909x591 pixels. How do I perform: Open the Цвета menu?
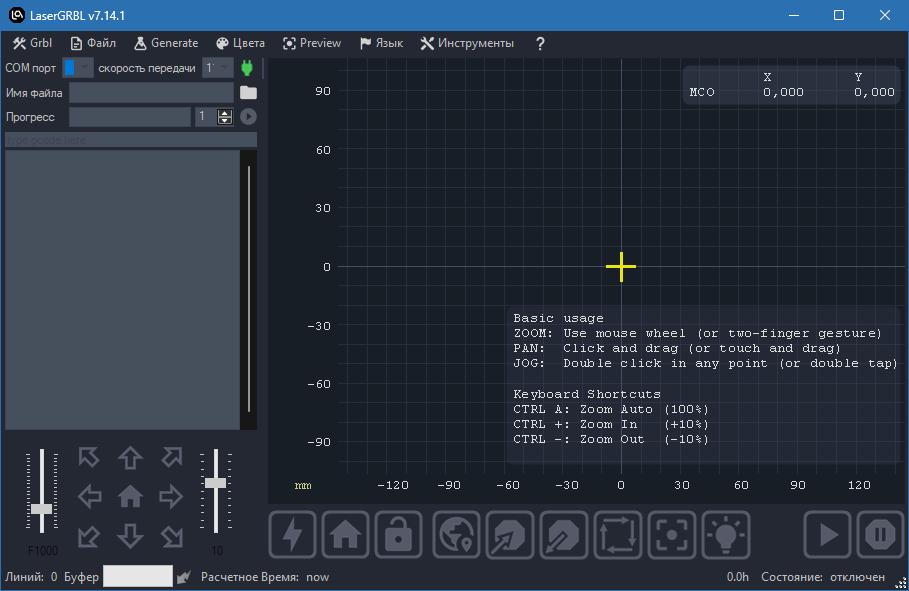pos(240,43)
